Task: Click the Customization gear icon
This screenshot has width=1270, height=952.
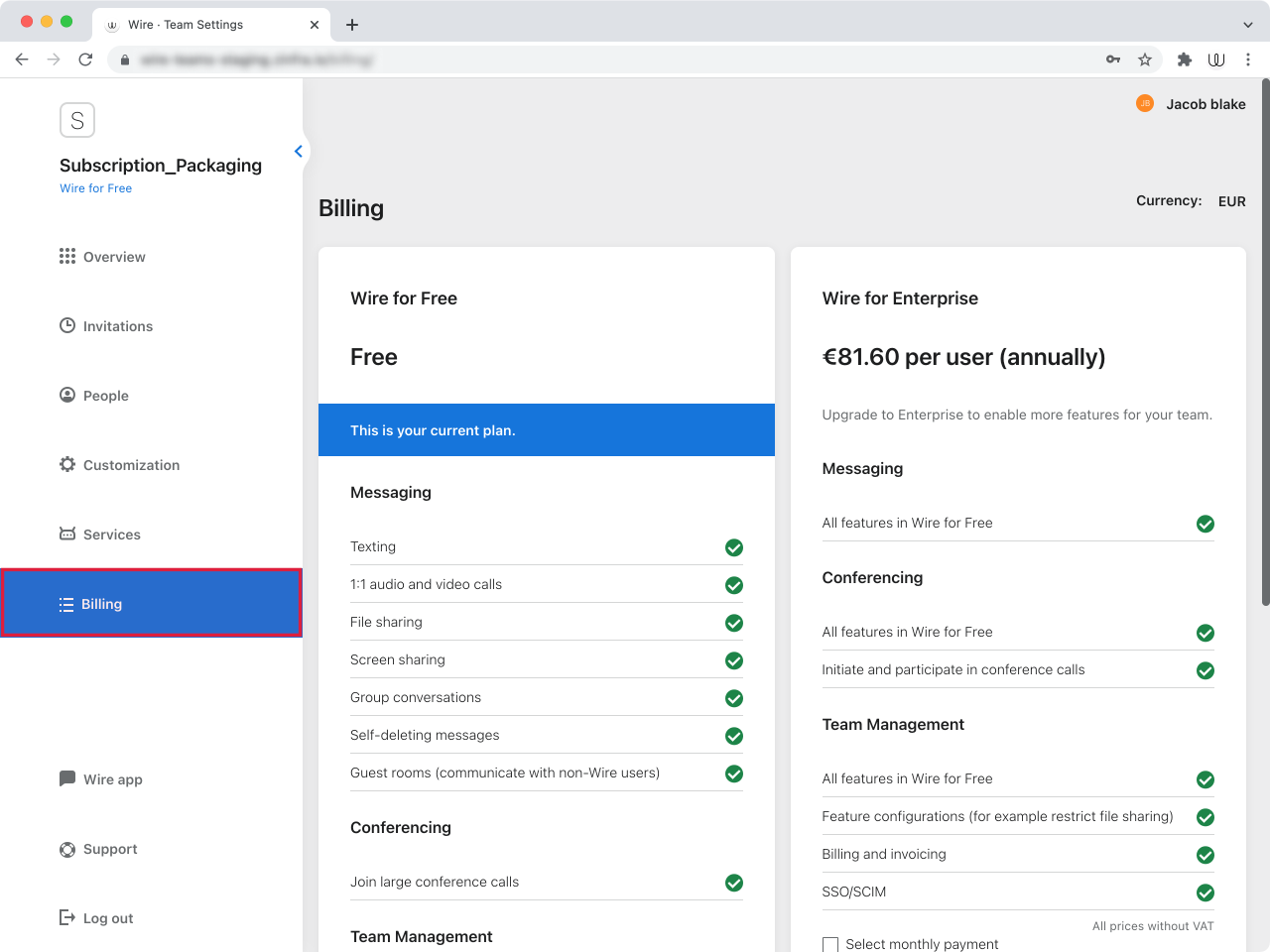Action: 67,464
